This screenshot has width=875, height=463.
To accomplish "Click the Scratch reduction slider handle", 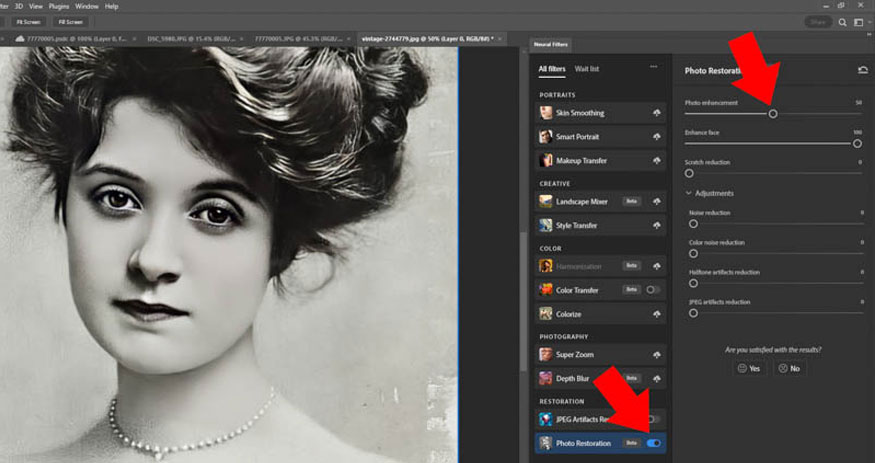I will (689, 173).
